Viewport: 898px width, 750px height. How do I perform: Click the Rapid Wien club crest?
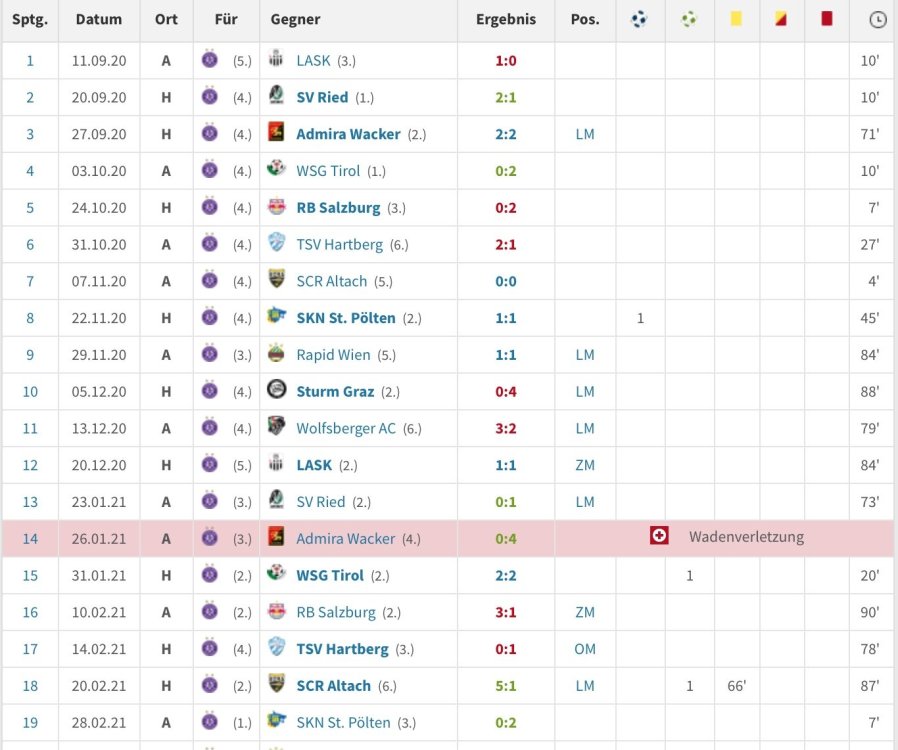pos(277,354)
